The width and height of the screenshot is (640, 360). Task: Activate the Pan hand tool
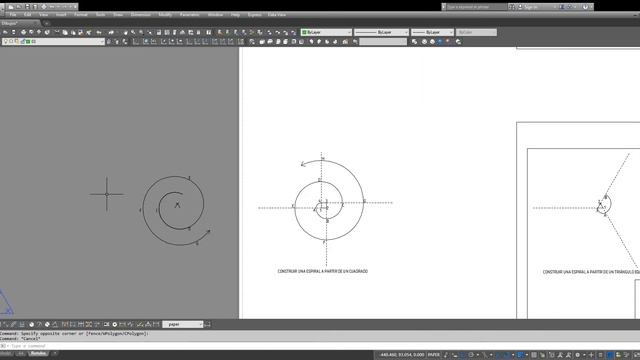[125, 32]
